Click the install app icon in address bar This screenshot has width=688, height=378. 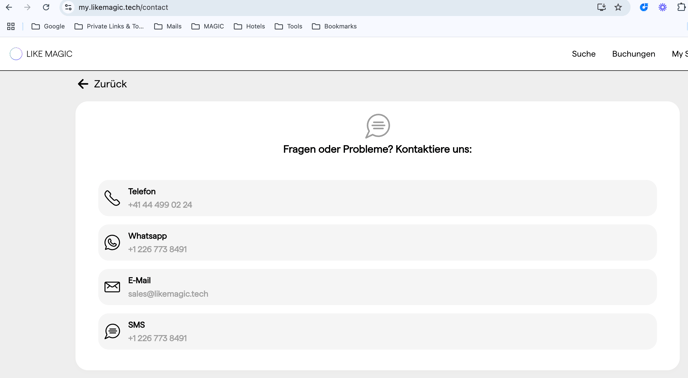[601, 7]
